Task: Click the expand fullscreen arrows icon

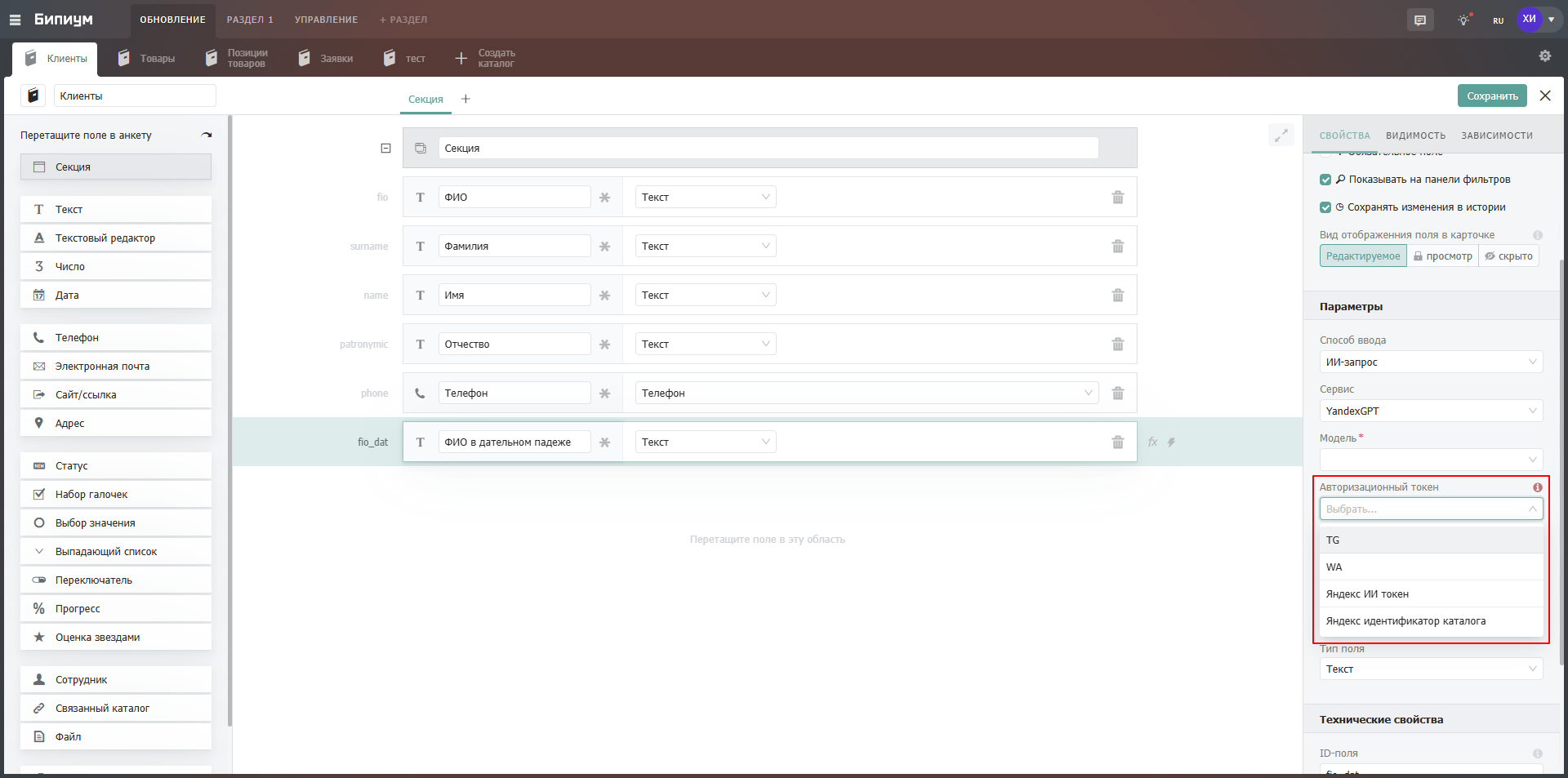Action: (x=1281, y=135)
